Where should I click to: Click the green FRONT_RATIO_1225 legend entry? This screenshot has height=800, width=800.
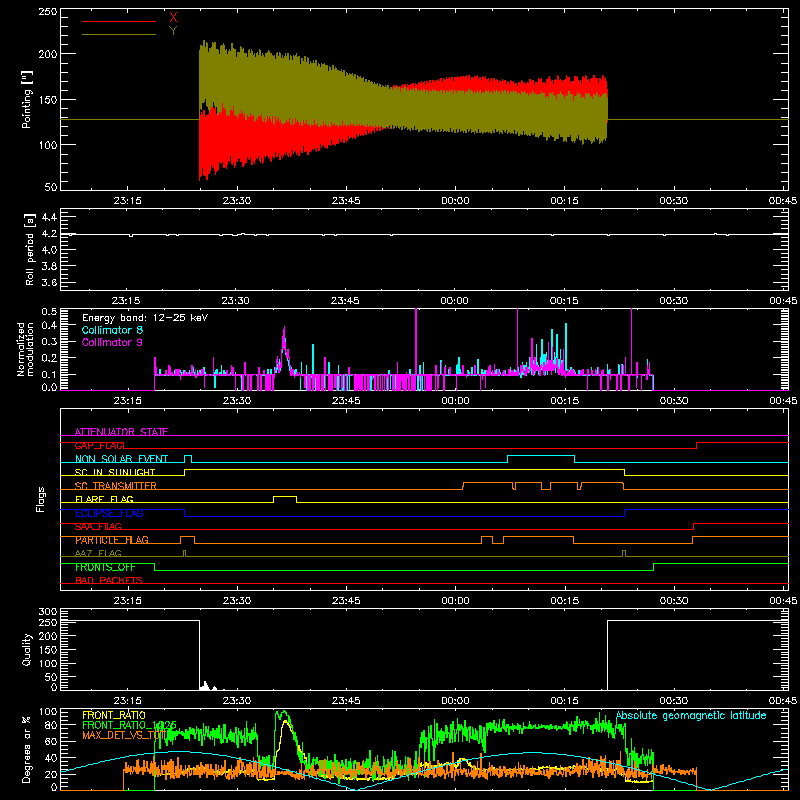pos(130,725)
